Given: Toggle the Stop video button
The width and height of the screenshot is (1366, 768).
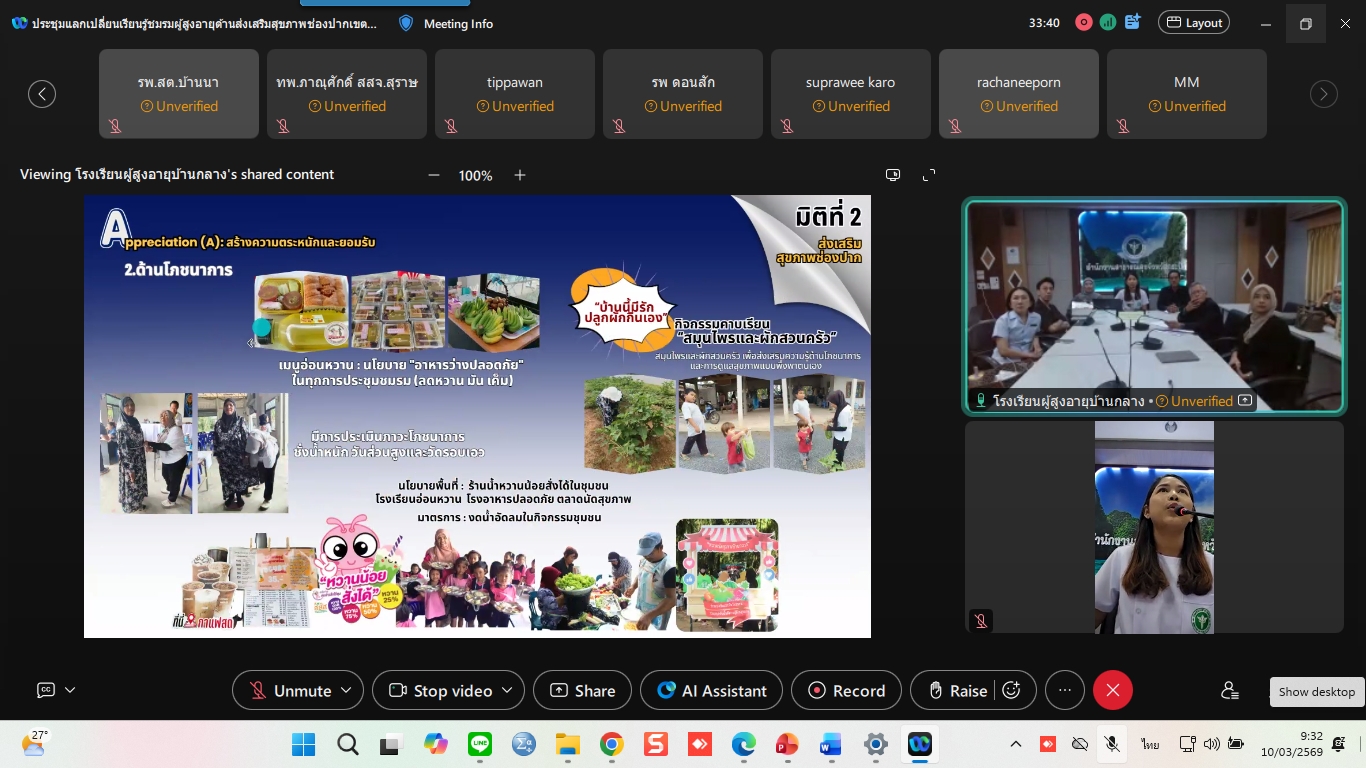Looking at the screenshot, I should [441, 690].
